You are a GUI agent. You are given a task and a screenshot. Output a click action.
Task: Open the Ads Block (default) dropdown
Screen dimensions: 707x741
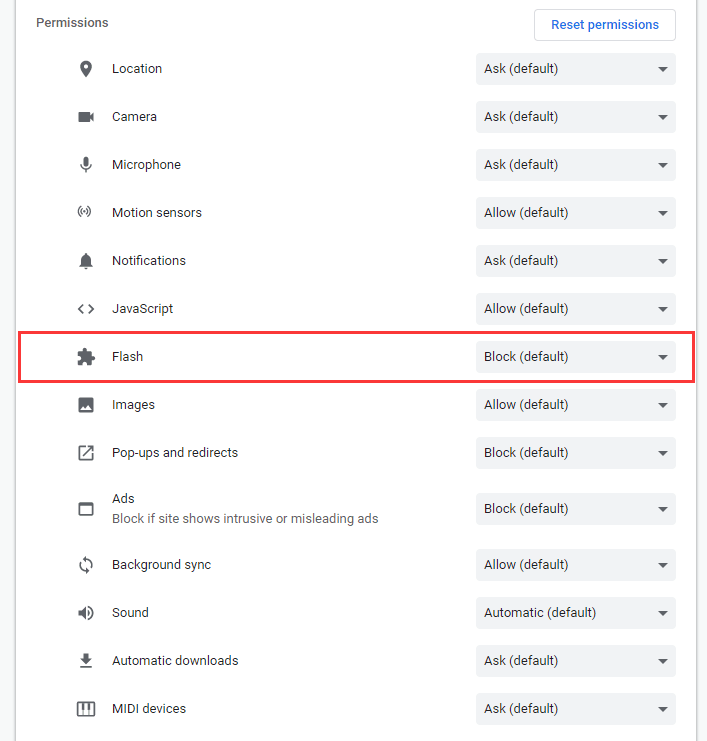click(x=576, y=509)
